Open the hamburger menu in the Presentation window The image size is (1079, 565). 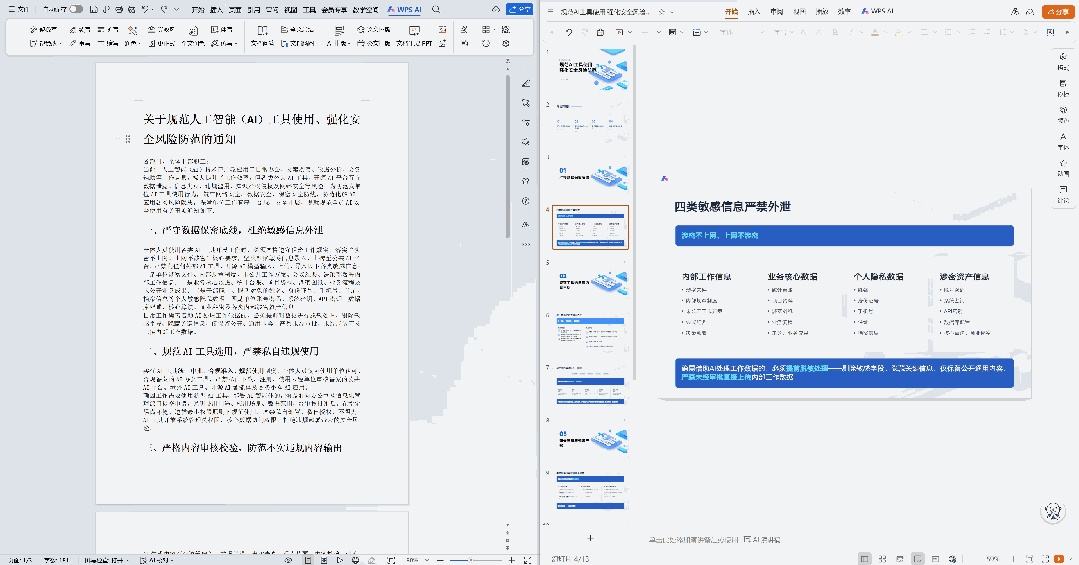coord(550,12)
